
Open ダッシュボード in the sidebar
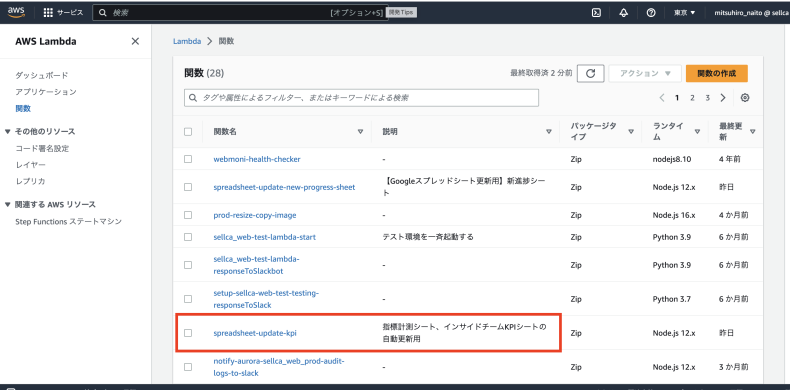(42, 75)
